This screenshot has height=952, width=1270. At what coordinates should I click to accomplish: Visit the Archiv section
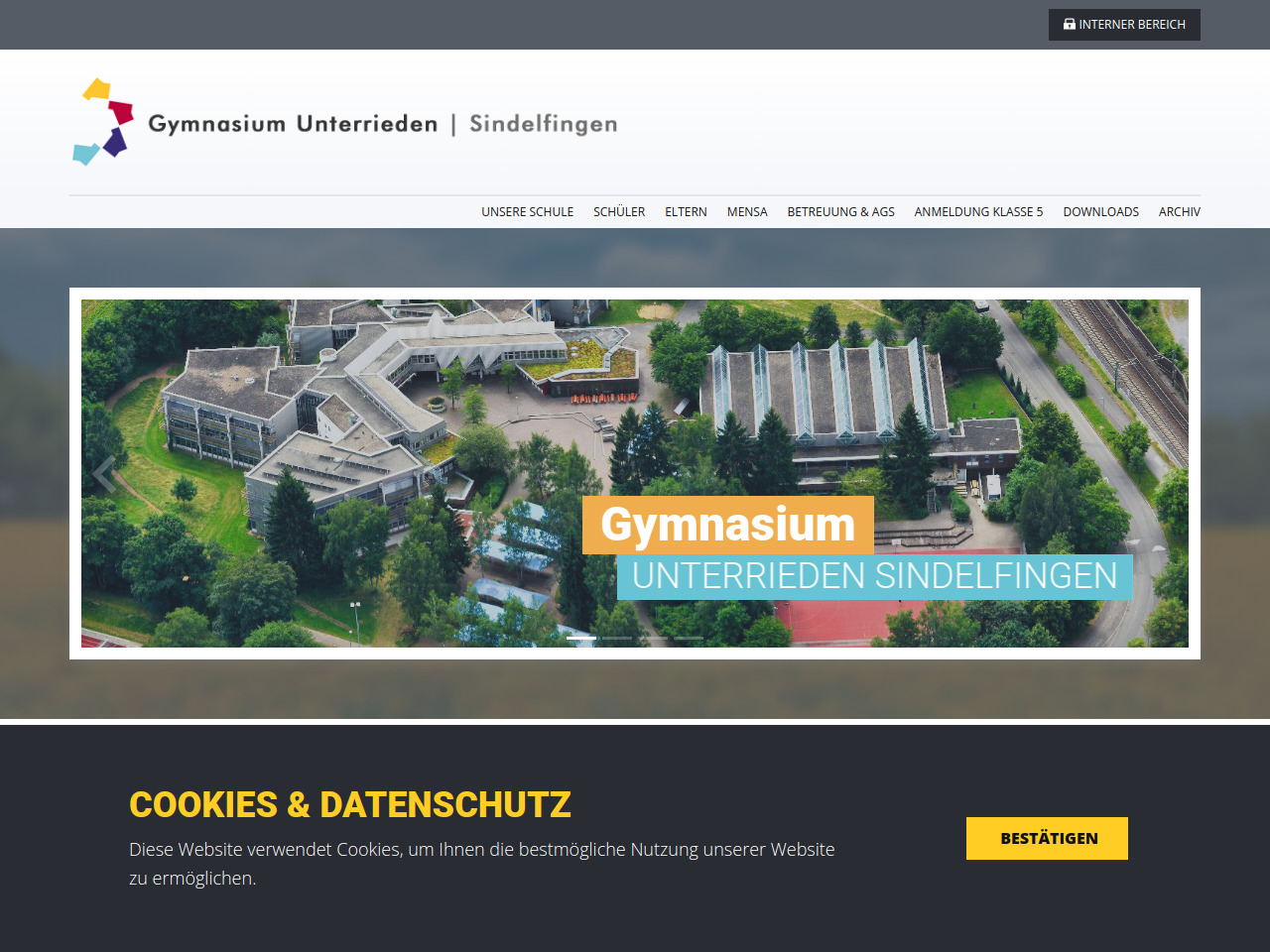coord(1179,212)
